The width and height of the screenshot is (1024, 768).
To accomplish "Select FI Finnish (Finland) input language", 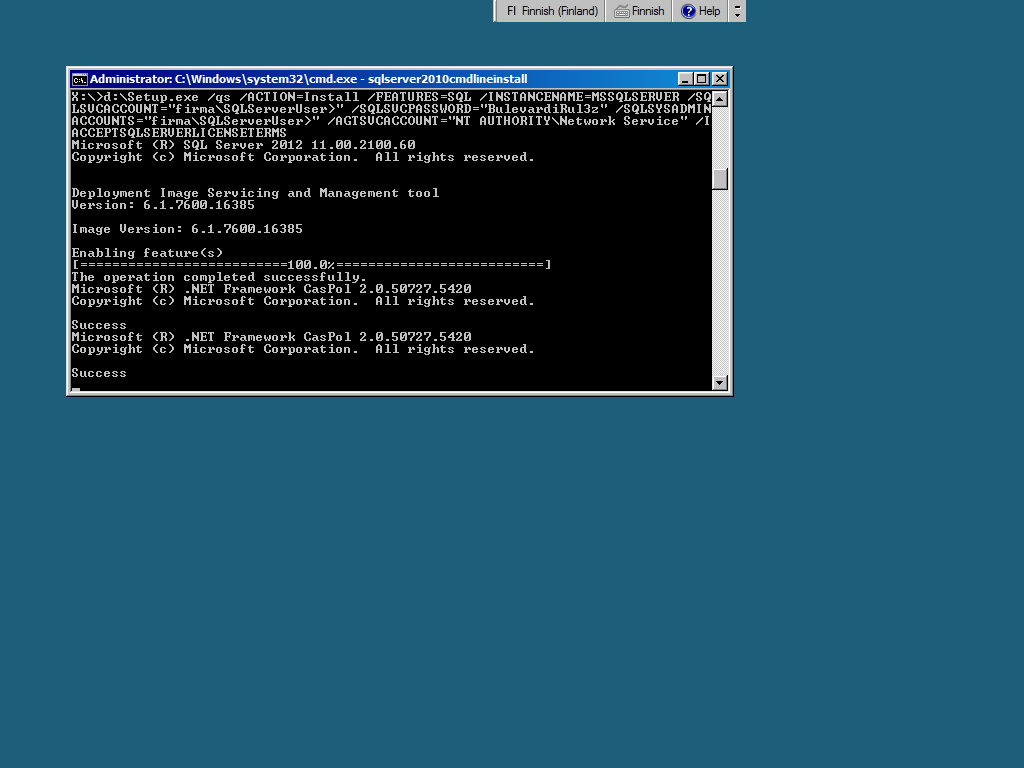I will (552, 11).
